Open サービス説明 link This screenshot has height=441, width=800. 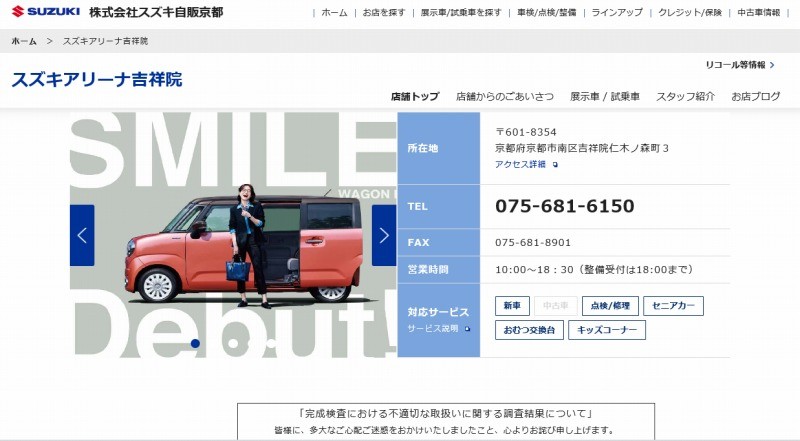point(433,329)
